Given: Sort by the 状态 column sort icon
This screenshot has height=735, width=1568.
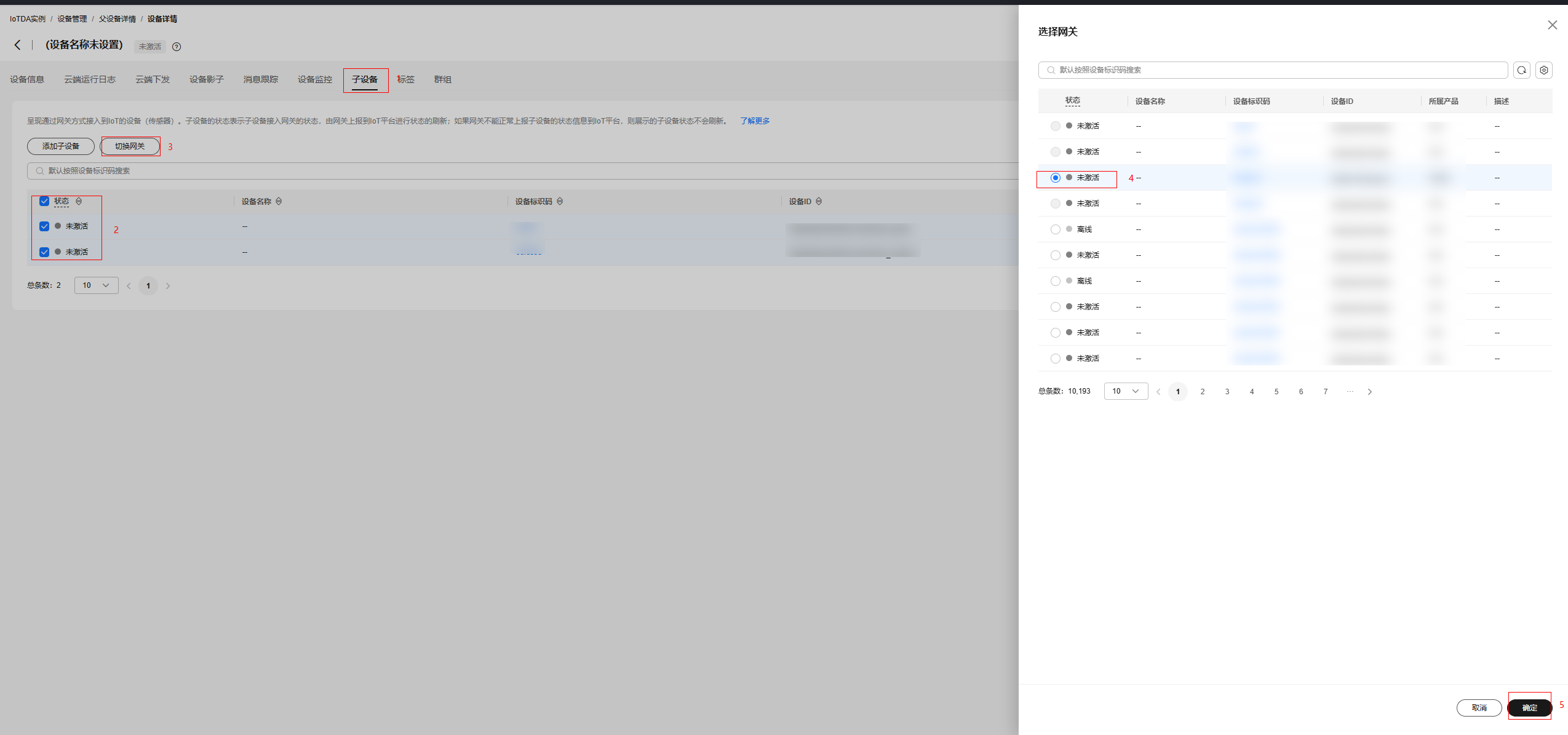Looking at the screenshot, I should 79,201.
